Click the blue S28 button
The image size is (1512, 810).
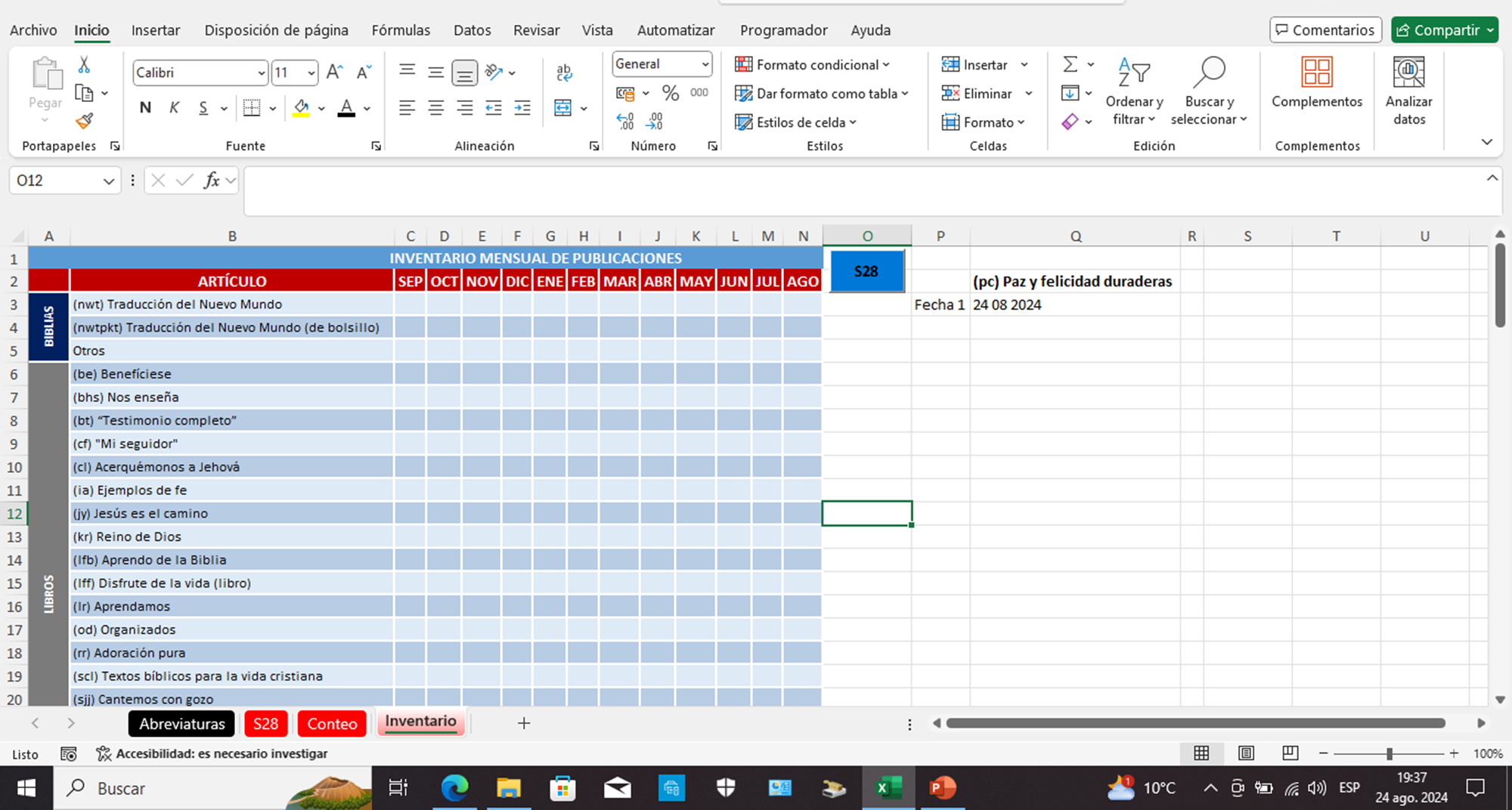click(866, 271)
